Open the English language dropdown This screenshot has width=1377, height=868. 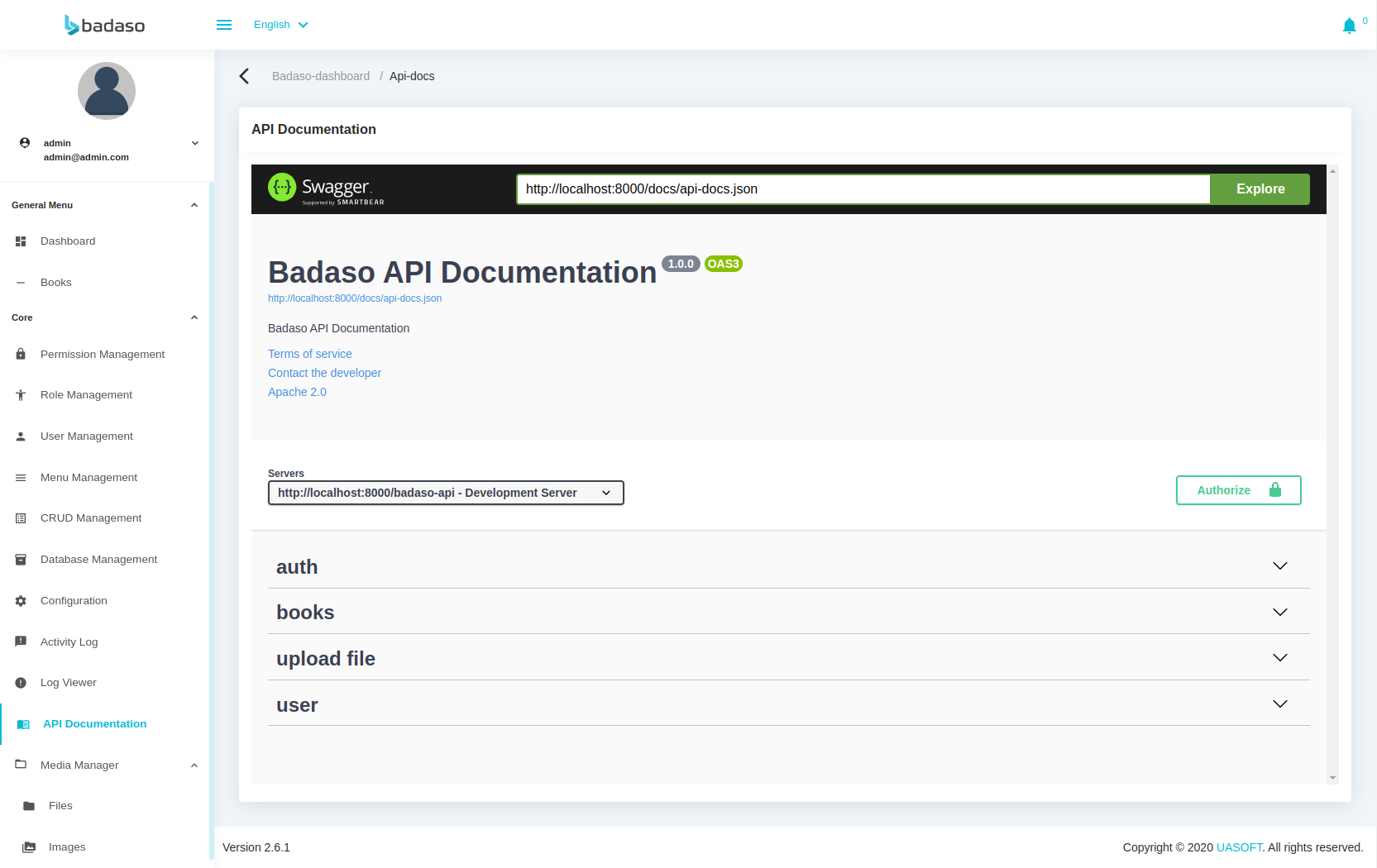(280, 25)
